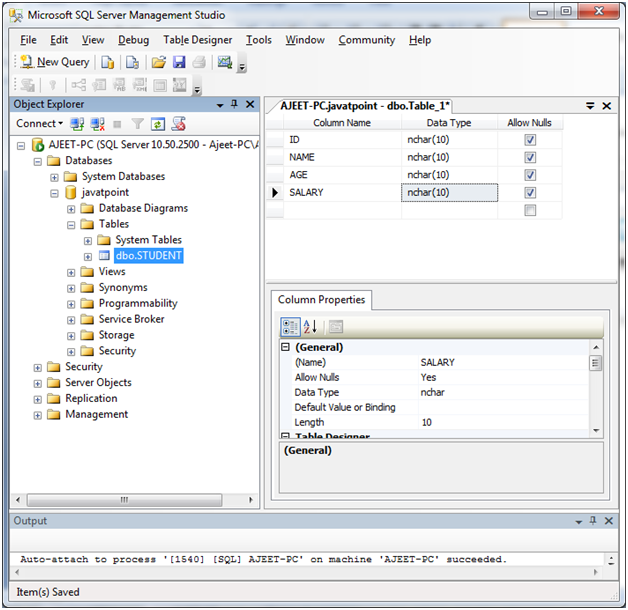Screen dimensions: 628x610
Task: Click the Refresh icon in Object Explorer
Action: click(x=158, y=124)
